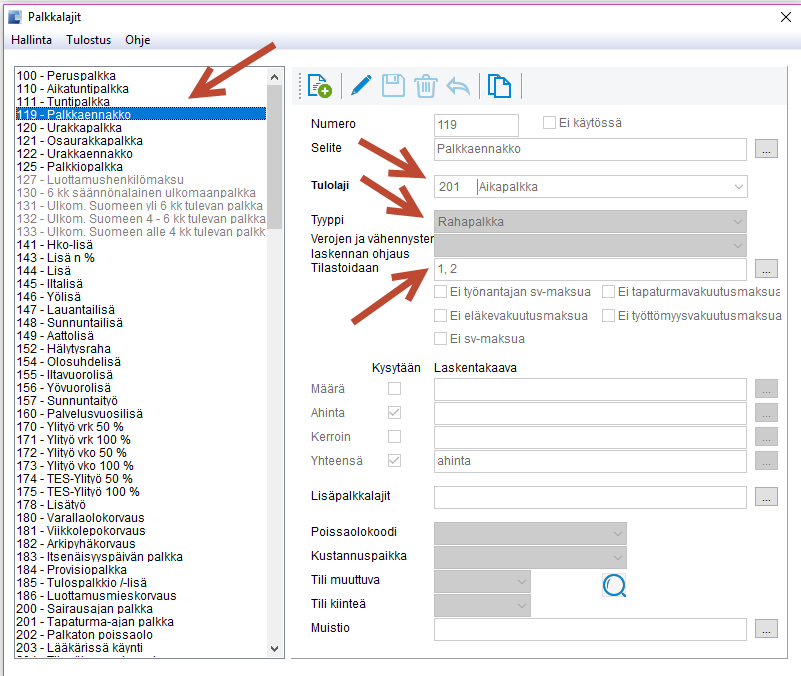Screen dimensions: 801x676
Task: Check Ei eläkevakuutusmaksua option
Action: [x=441, y=315]
